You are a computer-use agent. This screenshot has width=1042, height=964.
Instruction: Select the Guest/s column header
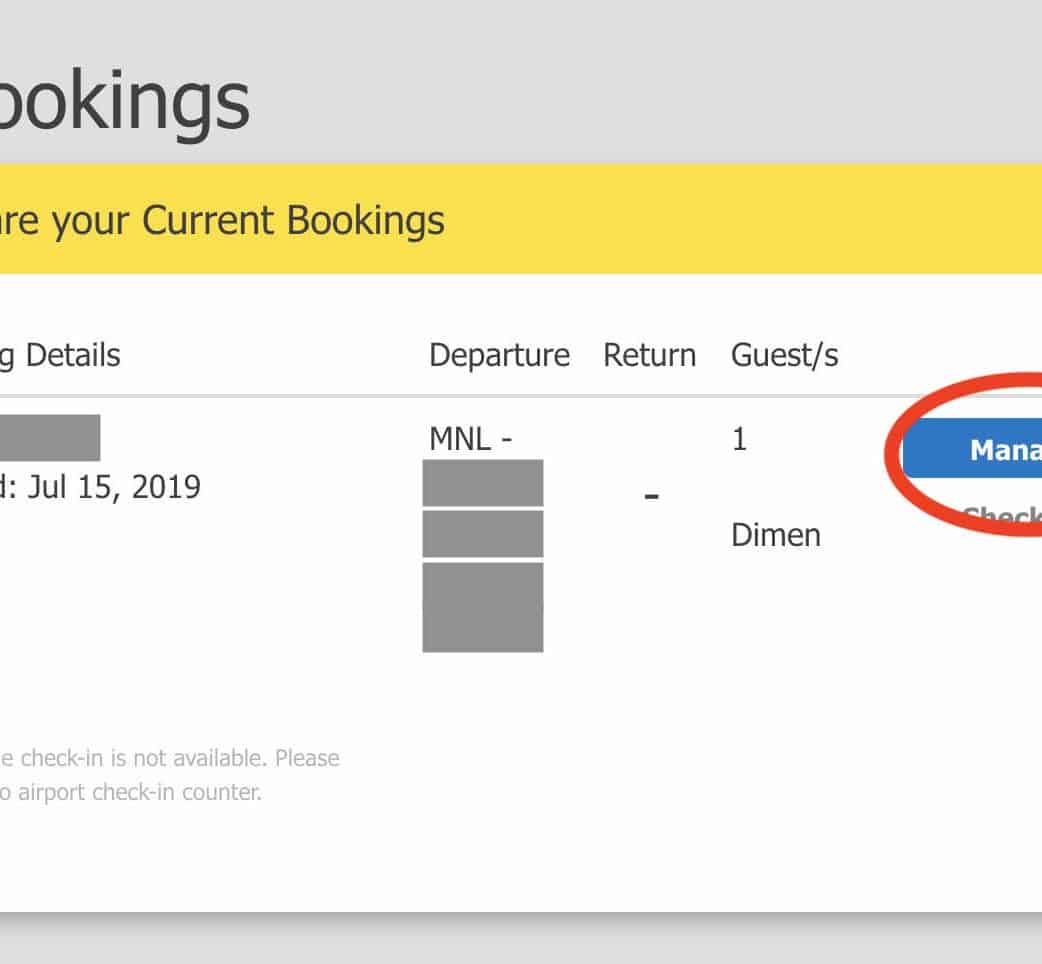[x=785, y=355]
